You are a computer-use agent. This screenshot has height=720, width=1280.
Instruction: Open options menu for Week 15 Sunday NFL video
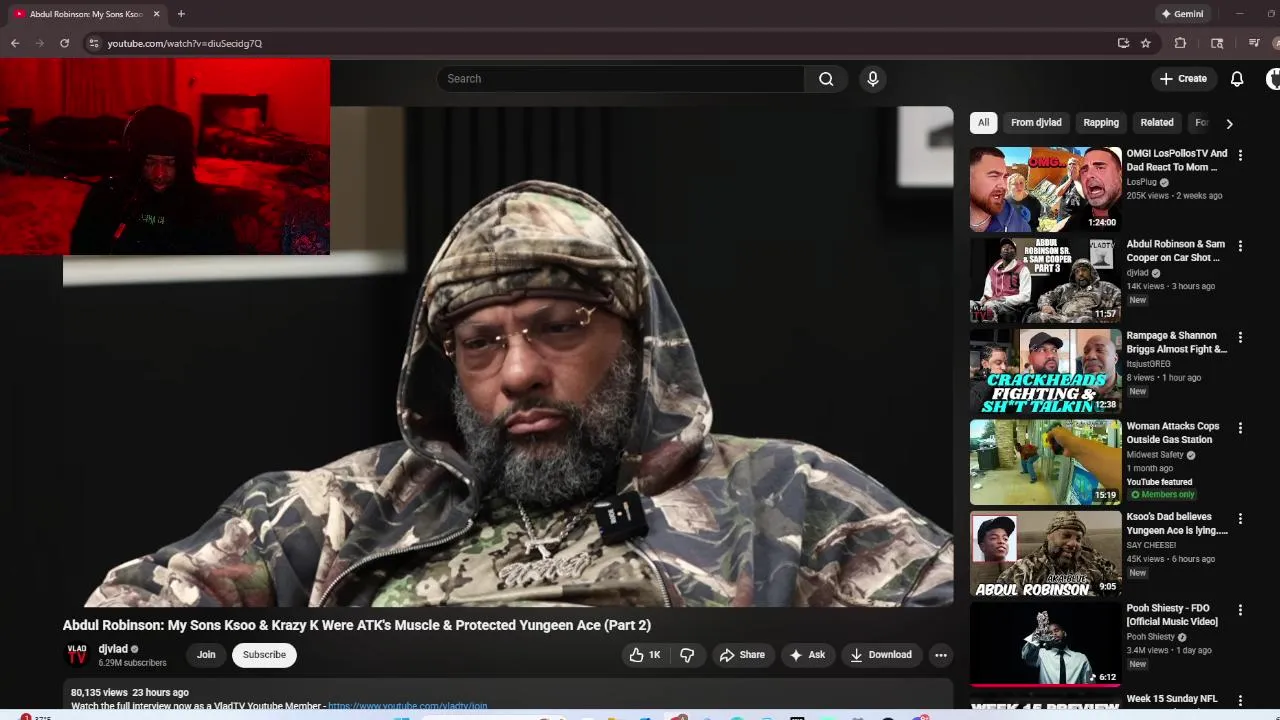[1240, 701]
